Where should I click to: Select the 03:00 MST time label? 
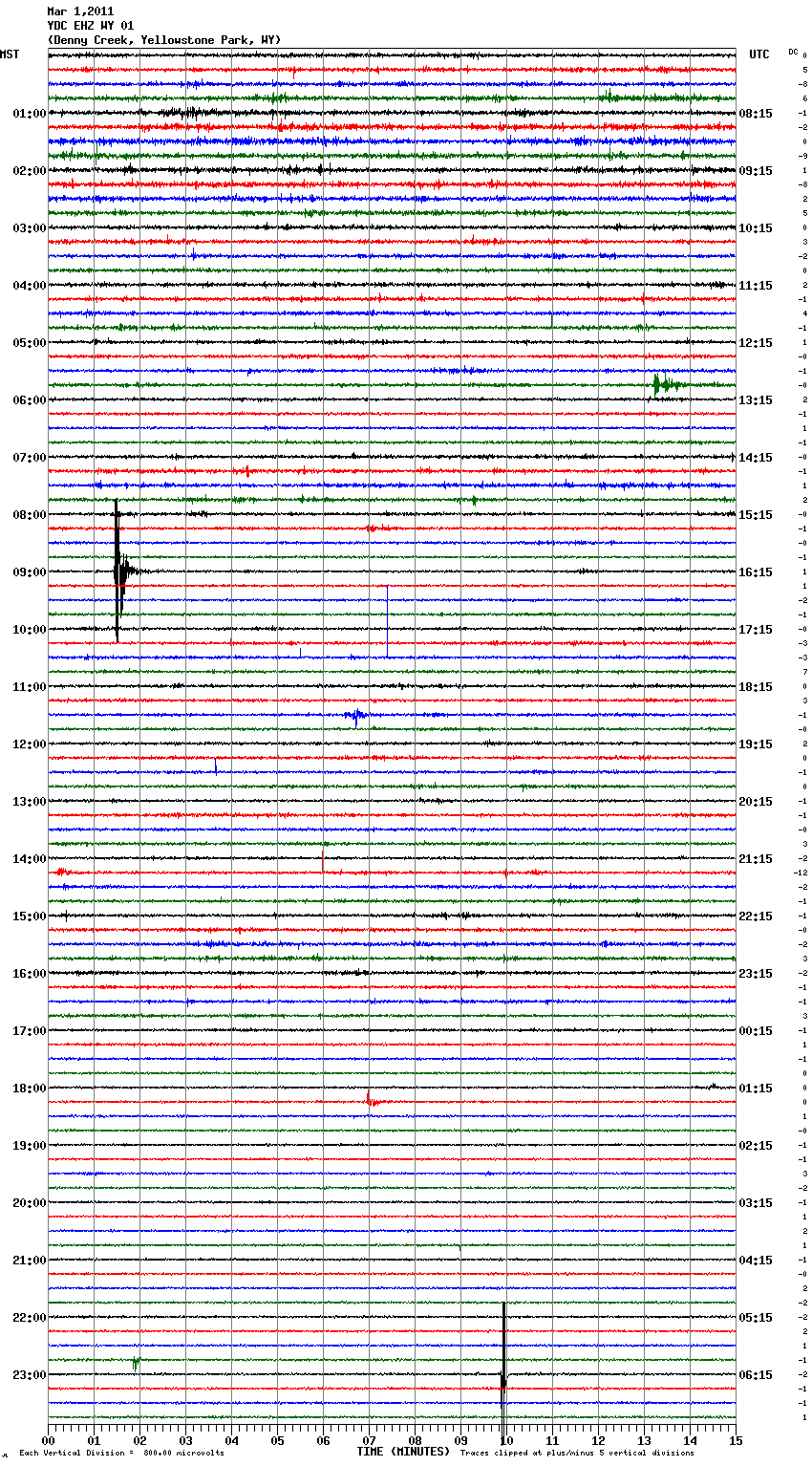(30, 228)
